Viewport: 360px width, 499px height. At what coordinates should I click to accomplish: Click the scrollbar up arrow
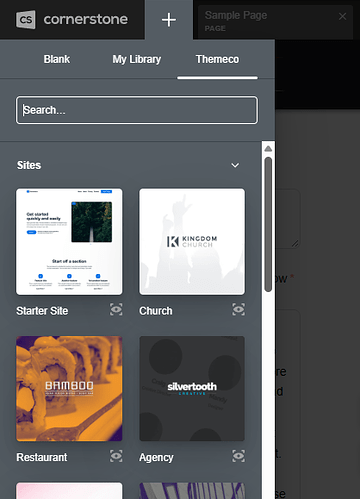[268, 149]
